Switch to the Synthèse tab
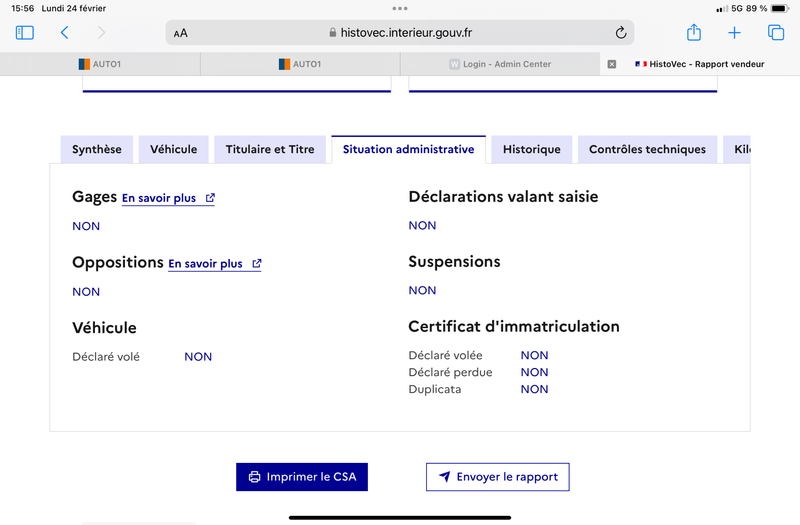The height and width of the screenshot is (525, 800). pyautogui.click(x=97, y=150)
